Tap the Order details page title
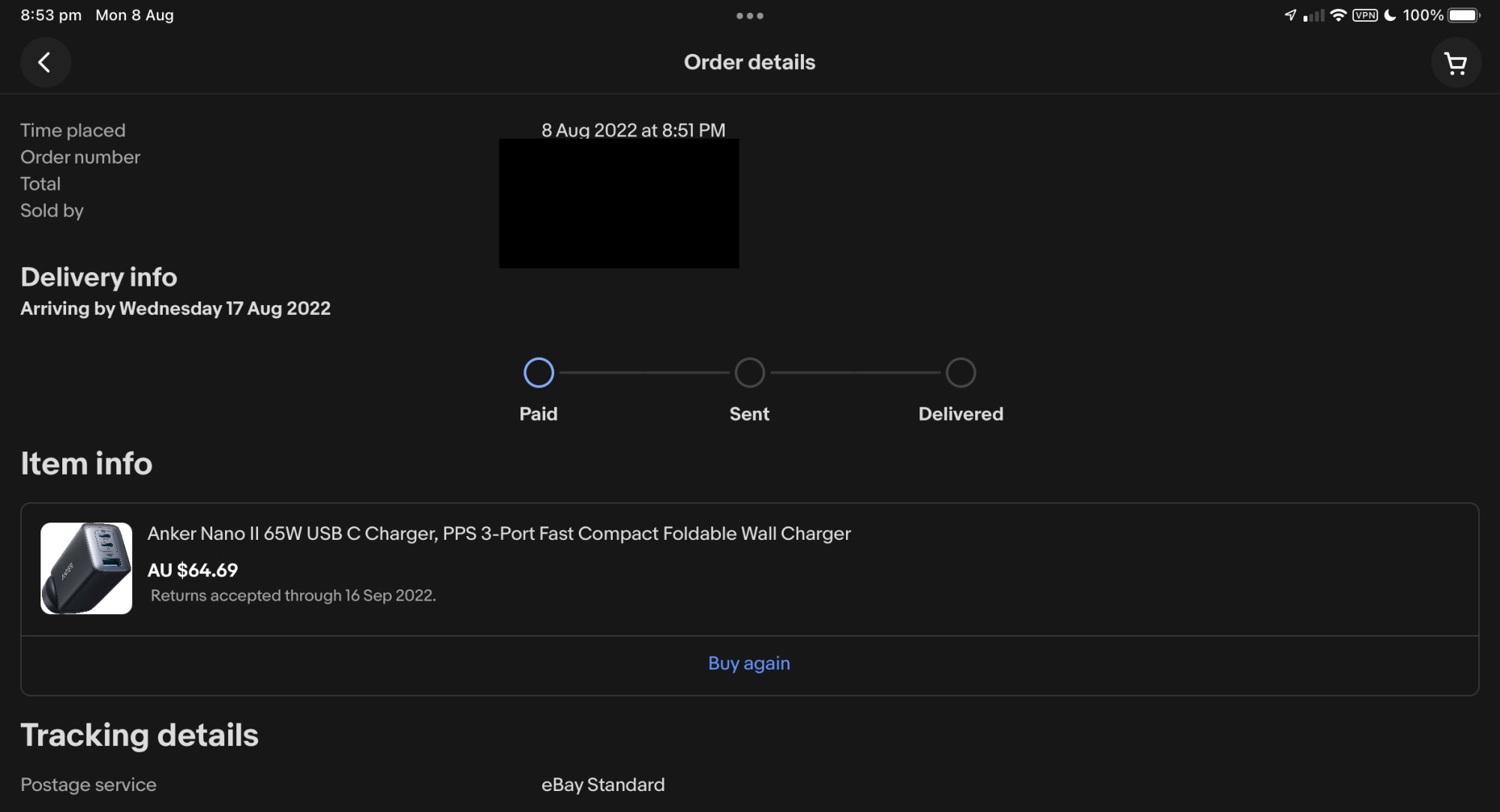Screen dimensions: 1500x812 [x=749, y=62]
